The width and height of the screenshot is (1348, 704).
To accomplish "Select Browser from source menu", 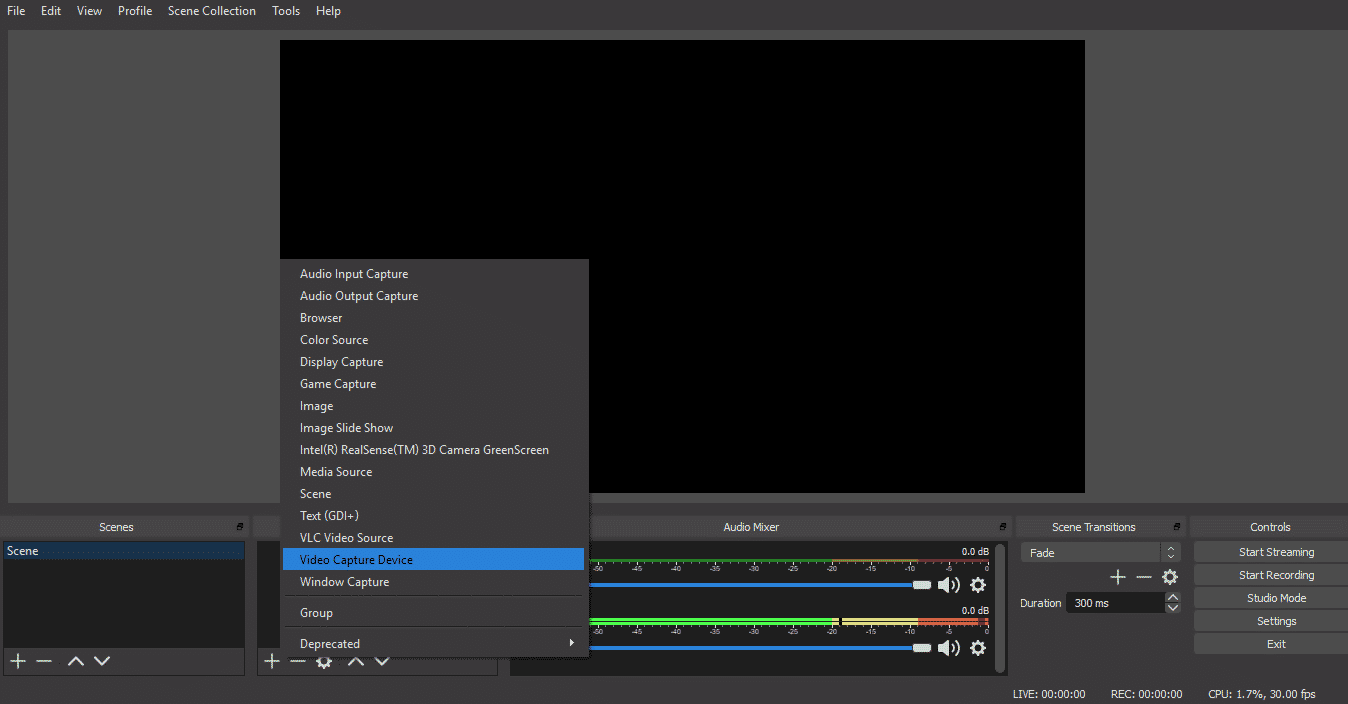I will pyautogui.click(x=432, y=318).
